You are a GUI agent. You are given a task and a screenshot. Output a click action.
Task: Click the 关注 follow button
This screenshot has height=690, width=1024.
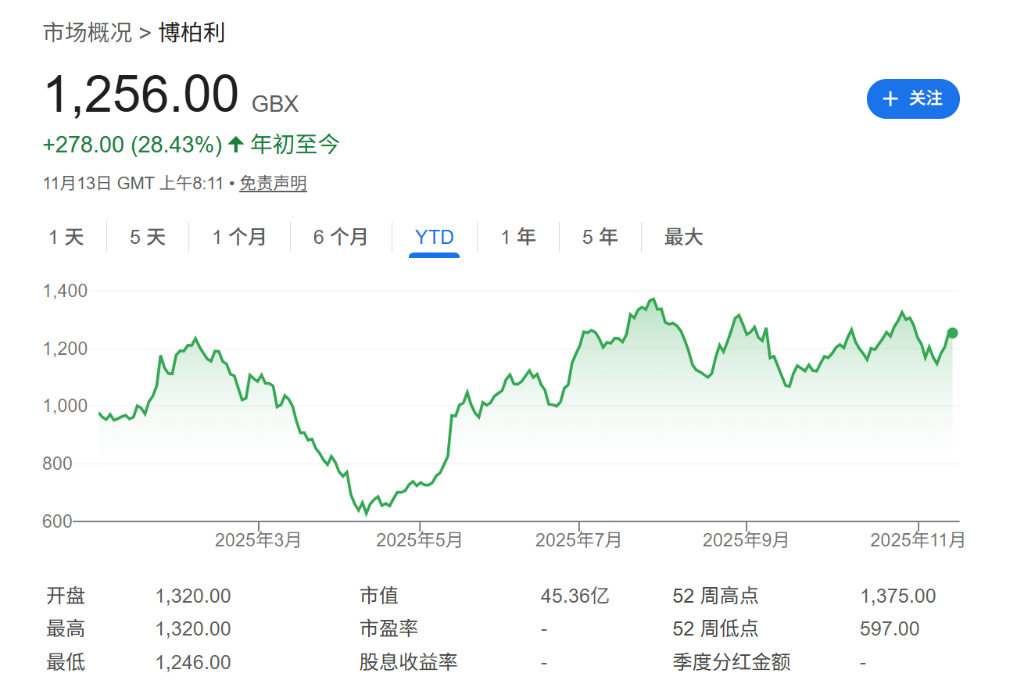(912, 98)
